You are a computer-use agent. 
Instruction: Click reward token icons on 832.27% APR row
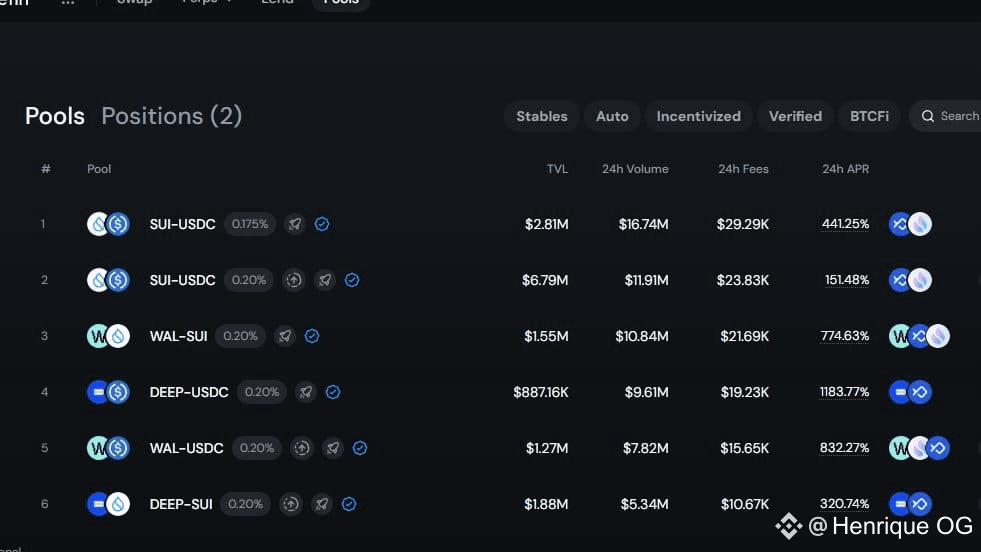coord(919,448)
